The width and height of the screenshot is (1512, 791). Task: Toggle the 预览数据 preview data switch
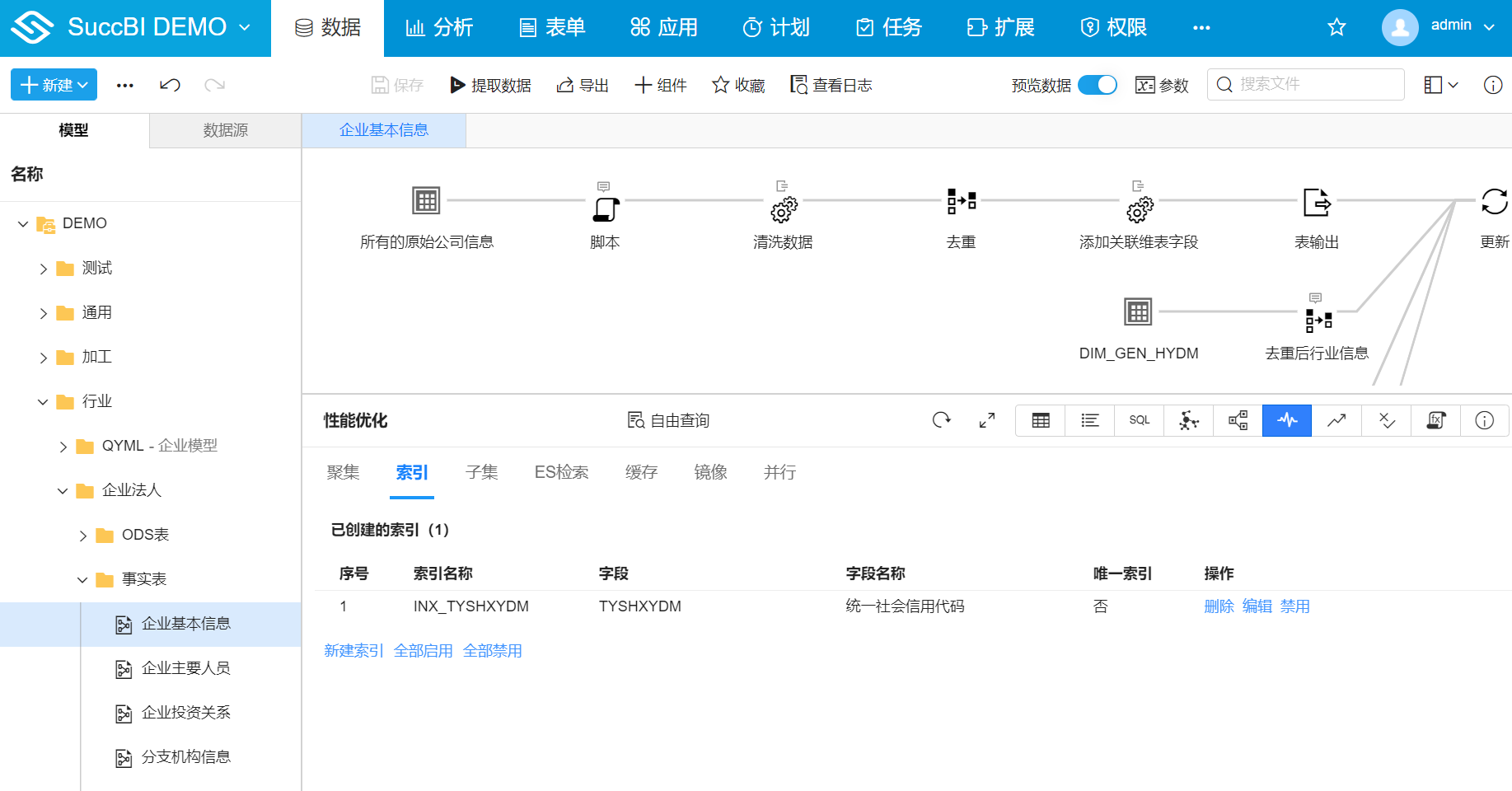[1097, 84]
